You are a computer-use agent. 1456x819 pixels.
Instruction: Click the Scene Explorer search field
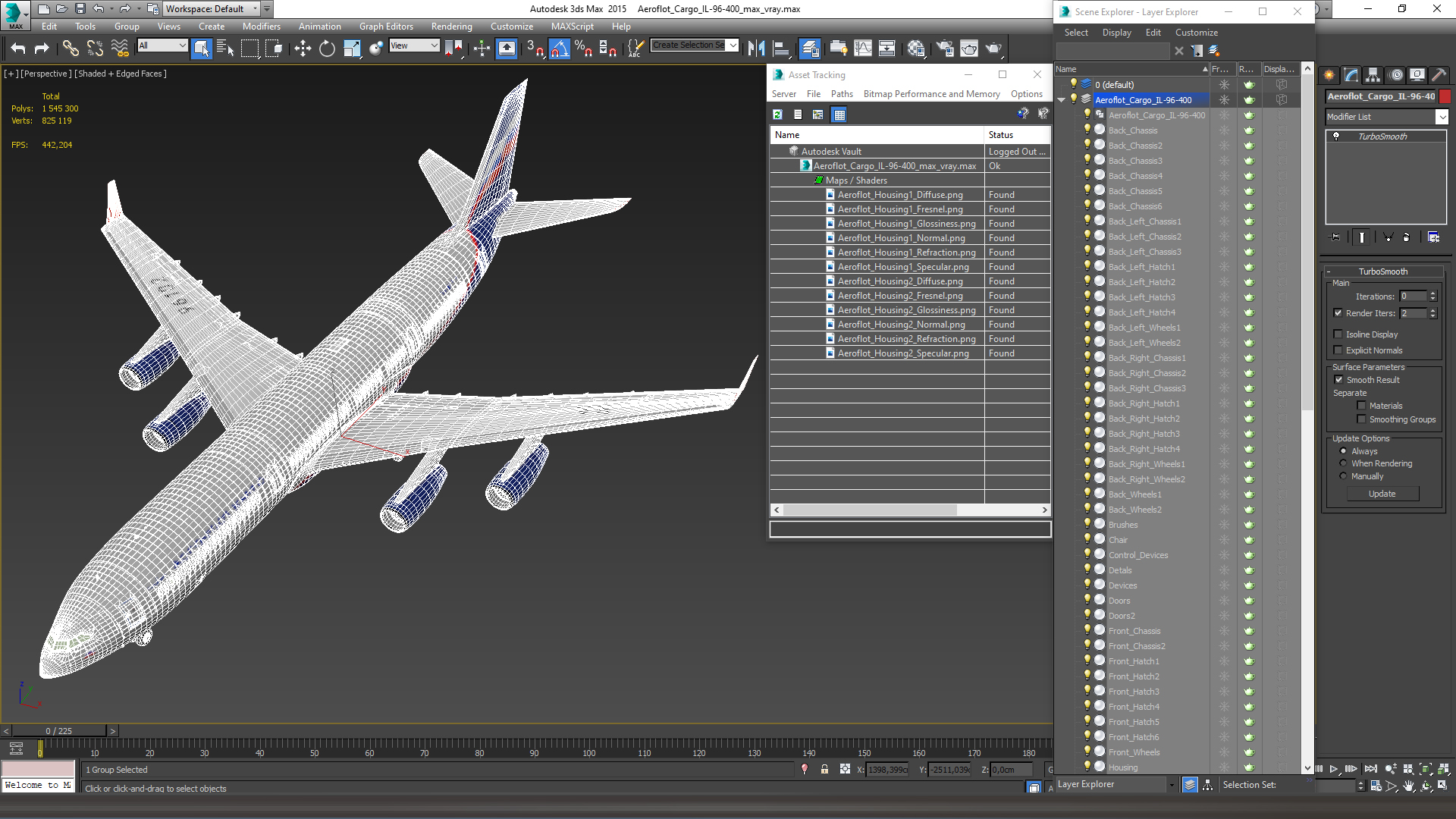tap(1113, 51)
